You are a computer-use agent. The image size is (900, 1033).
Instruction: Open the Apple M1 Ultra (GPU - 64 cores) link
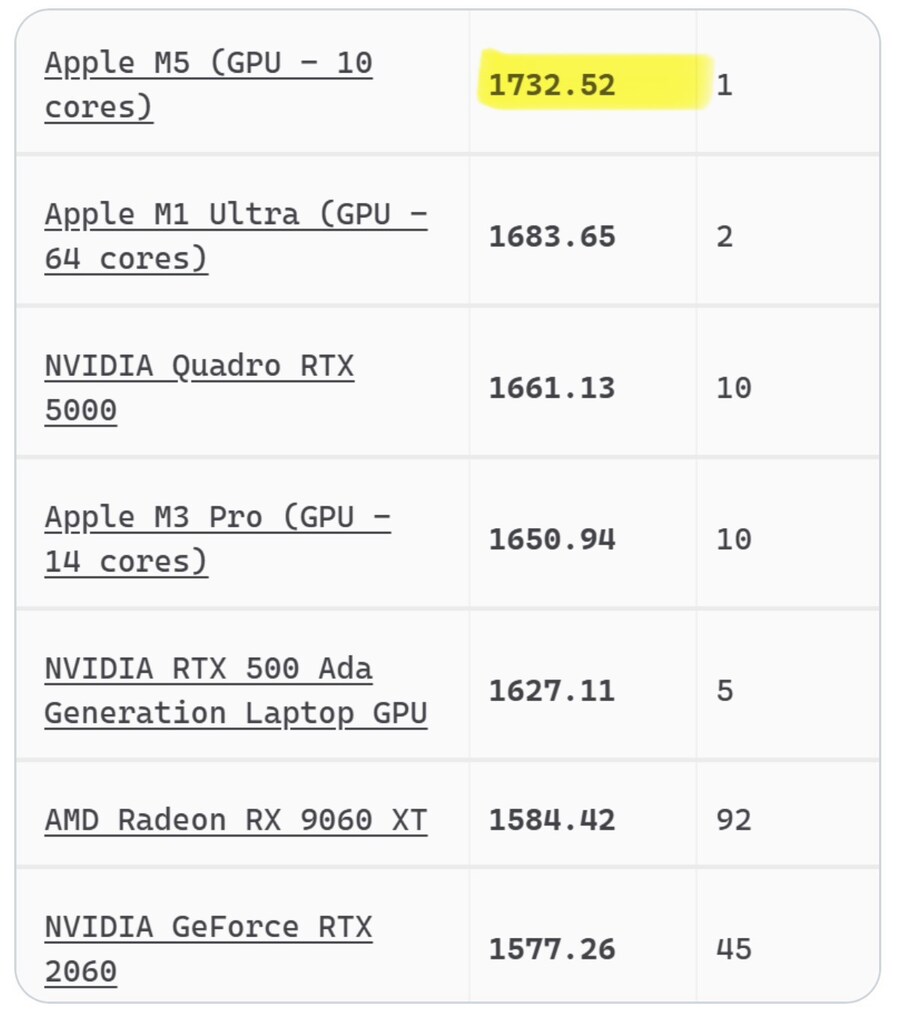point(235,215)
